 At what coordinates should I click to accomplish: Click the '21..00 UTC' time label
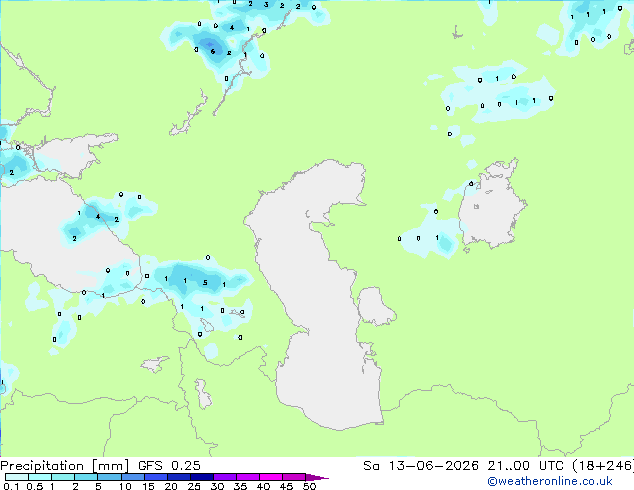point(525,466)
